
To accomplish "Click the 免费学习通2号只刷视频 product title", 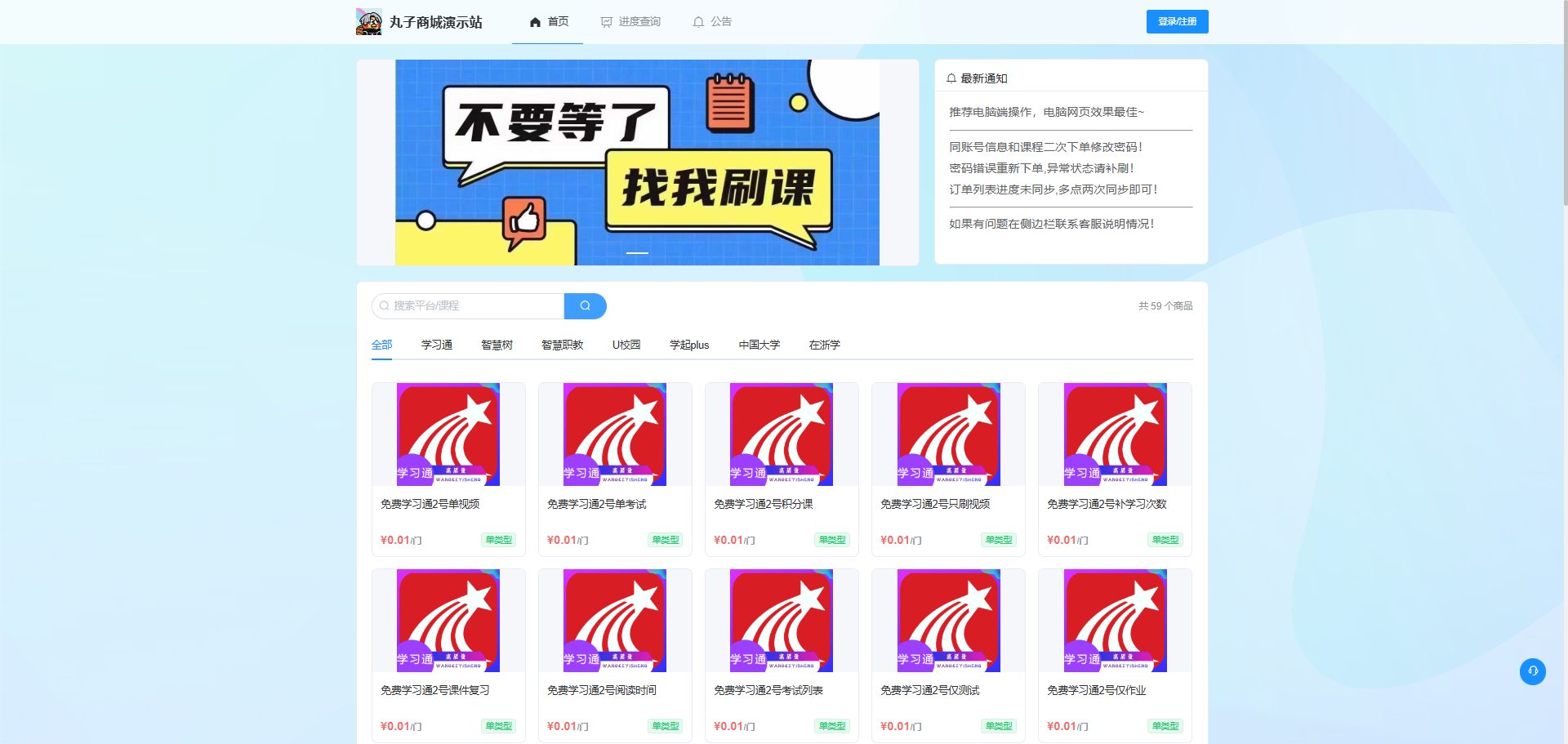I will point(935,505).
